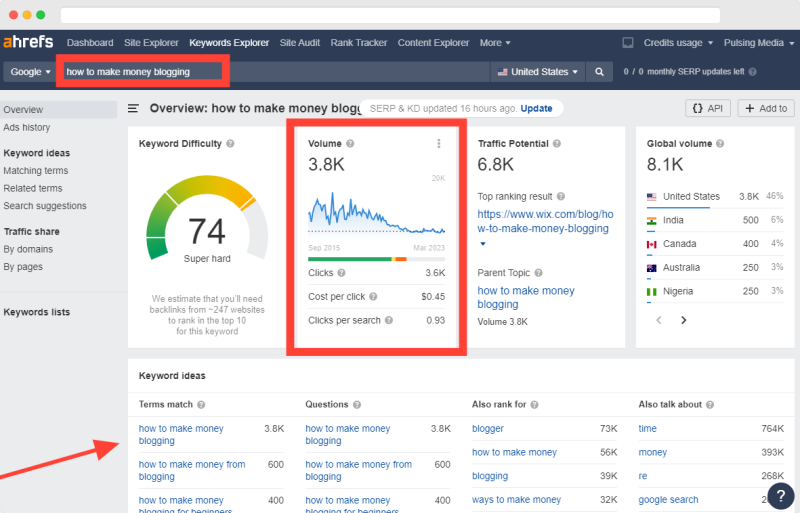Go to next page of global volume countries
This screenshot has width=800, height=513.
click(x=684, y=320)
